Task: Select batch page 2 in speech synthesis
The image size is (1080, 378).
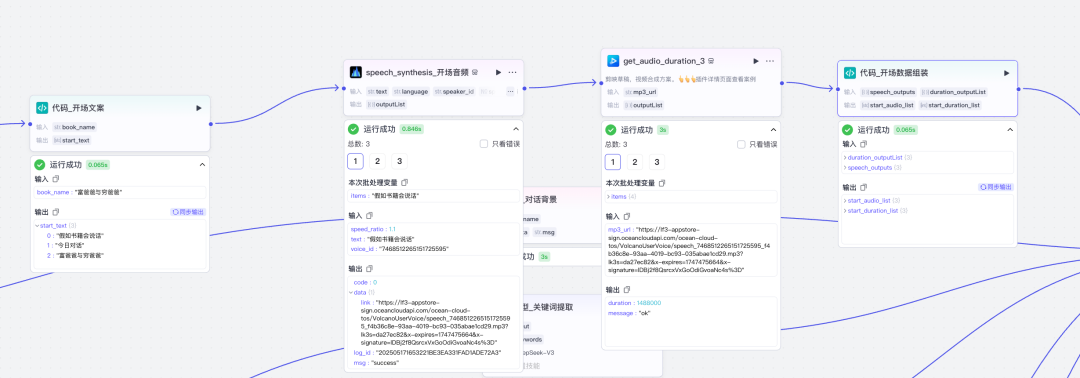Action: click(377, 162)
